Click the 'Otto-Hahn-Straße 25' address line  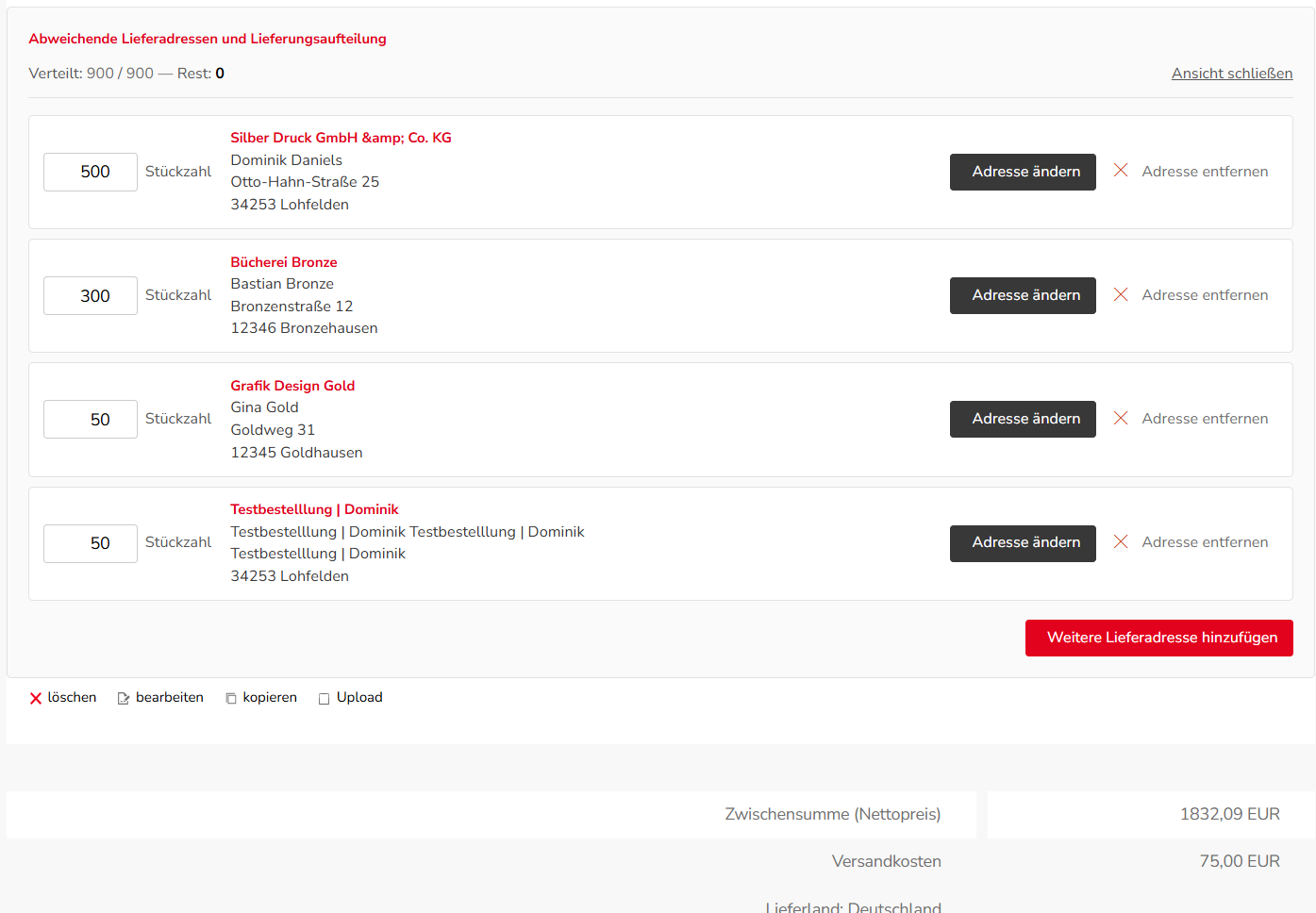point(305,182)
